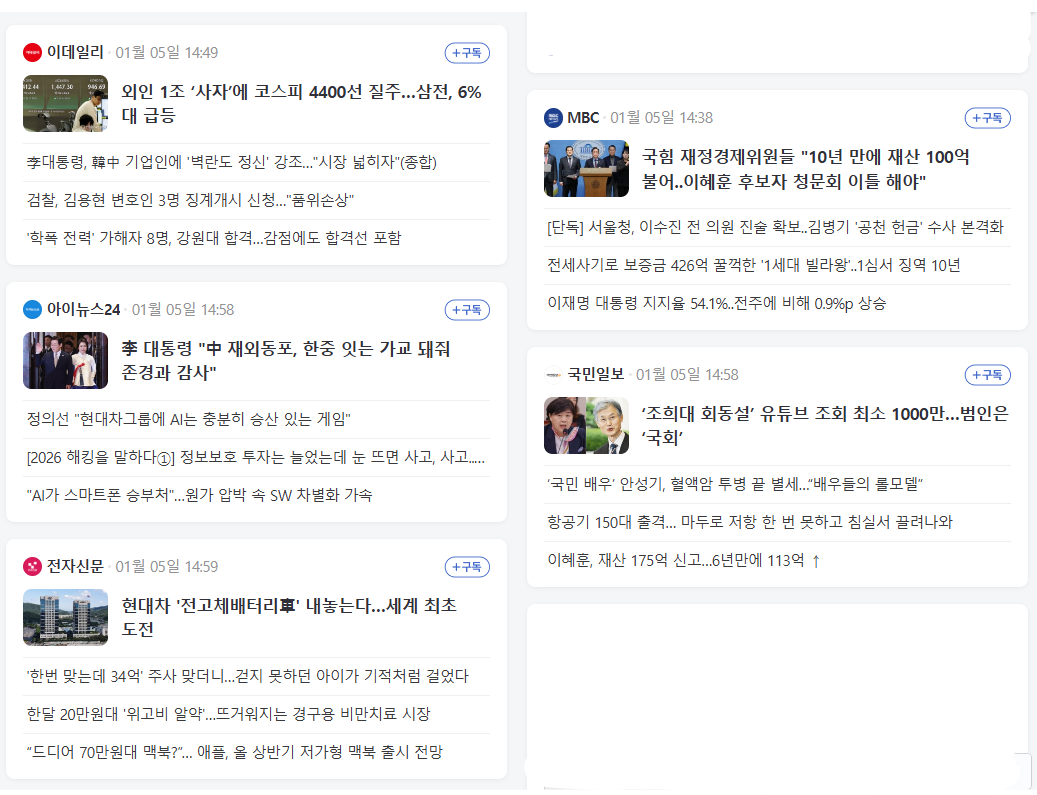Open article "AI가 스마트폰 승부처" 원가 압박

point(199,495)
